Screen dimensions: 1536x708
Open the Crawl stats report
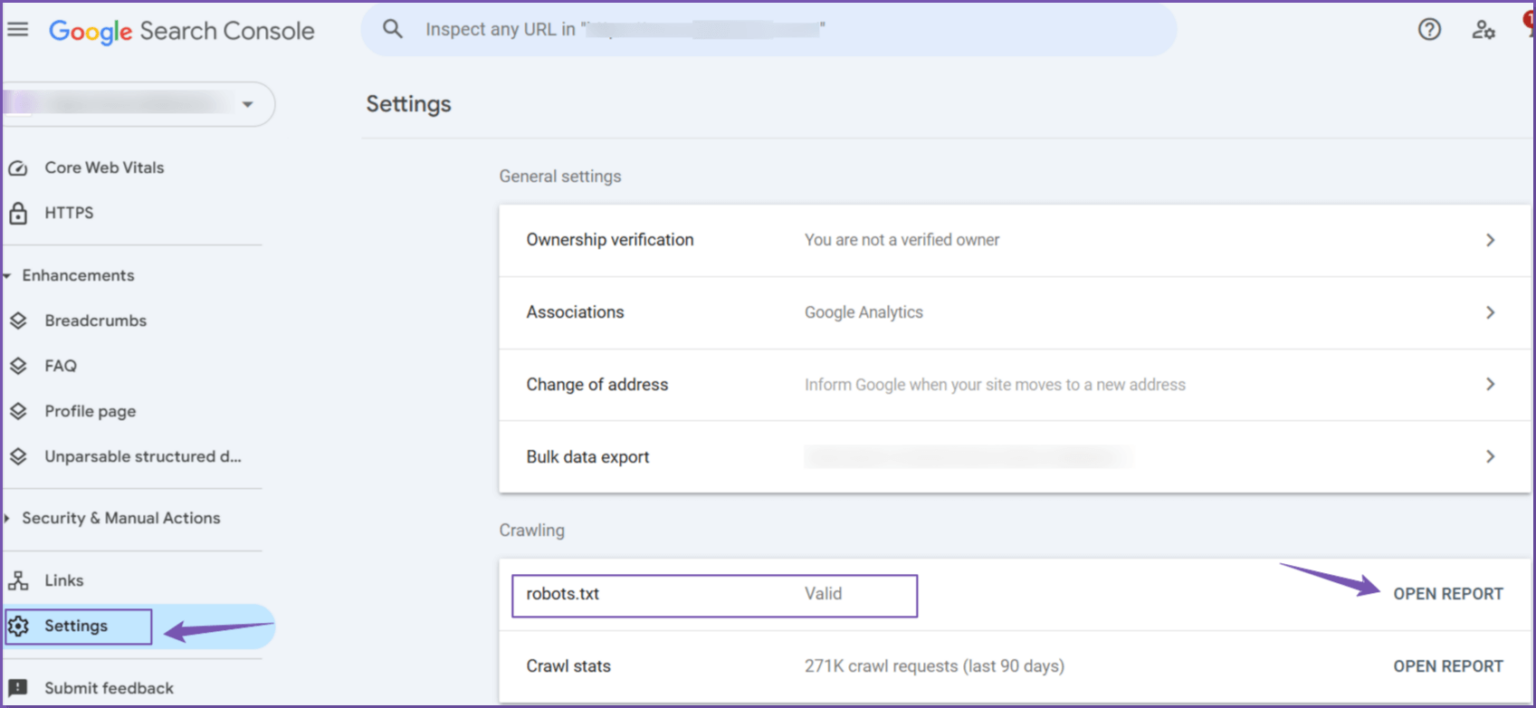click(1448, 665)
